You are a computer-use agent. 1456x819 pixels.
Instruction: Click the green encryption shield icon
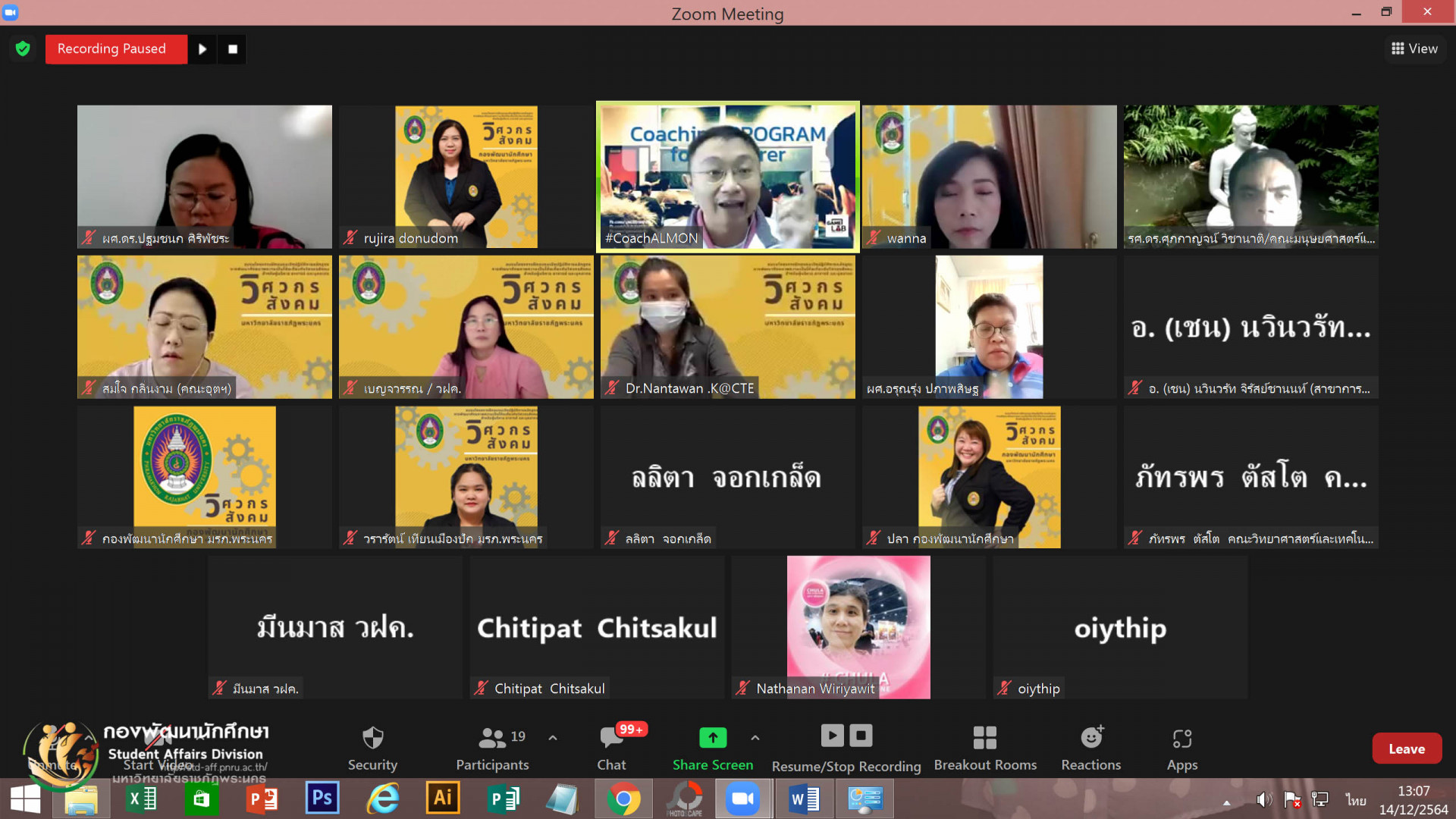[23, 49]
